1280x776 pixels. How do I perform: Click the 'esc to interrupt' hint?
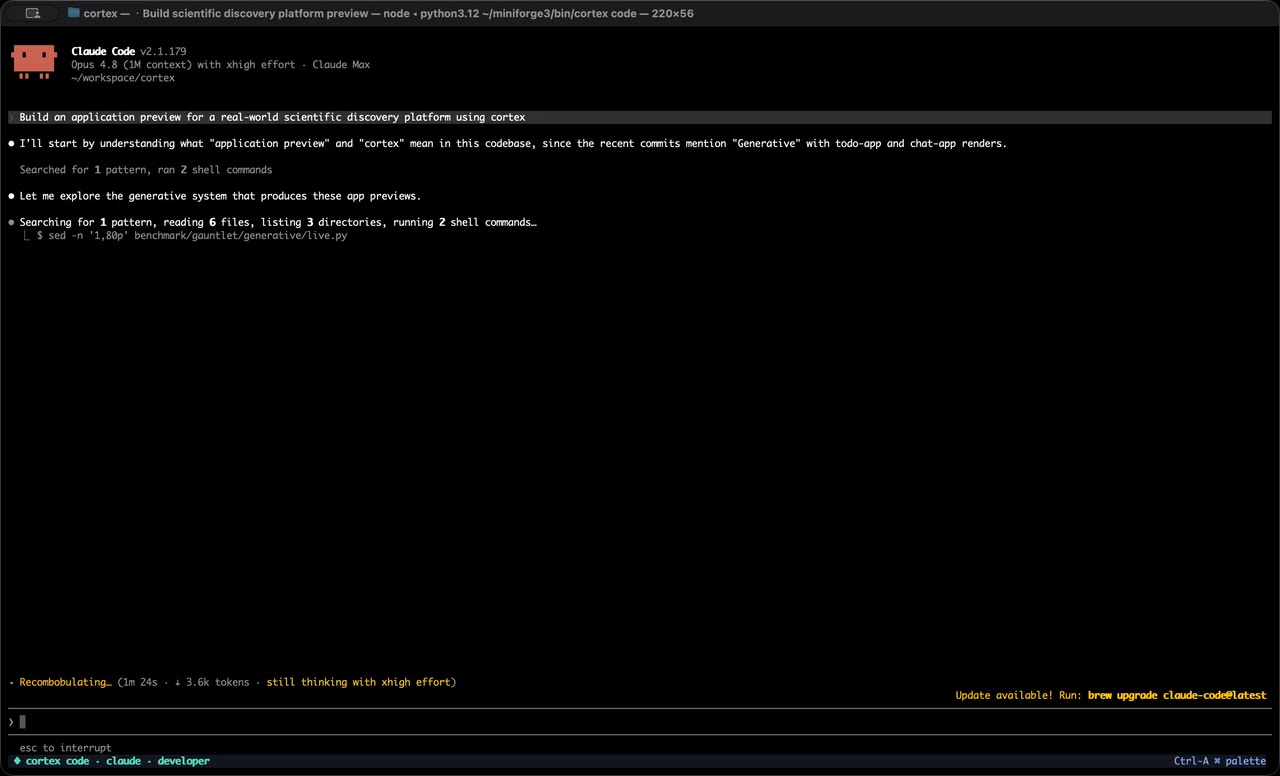click(65, 748)
